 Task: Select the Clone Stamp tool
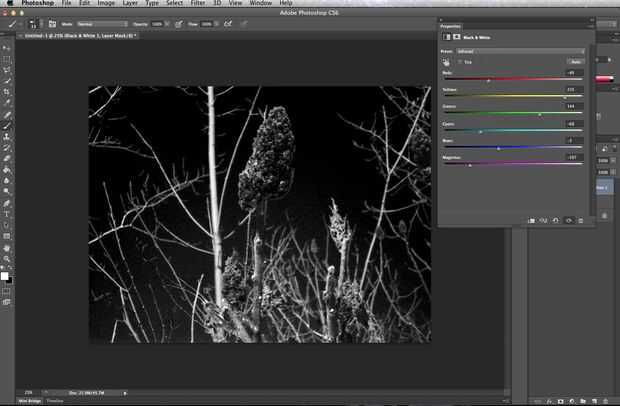(x=6, y=137)
